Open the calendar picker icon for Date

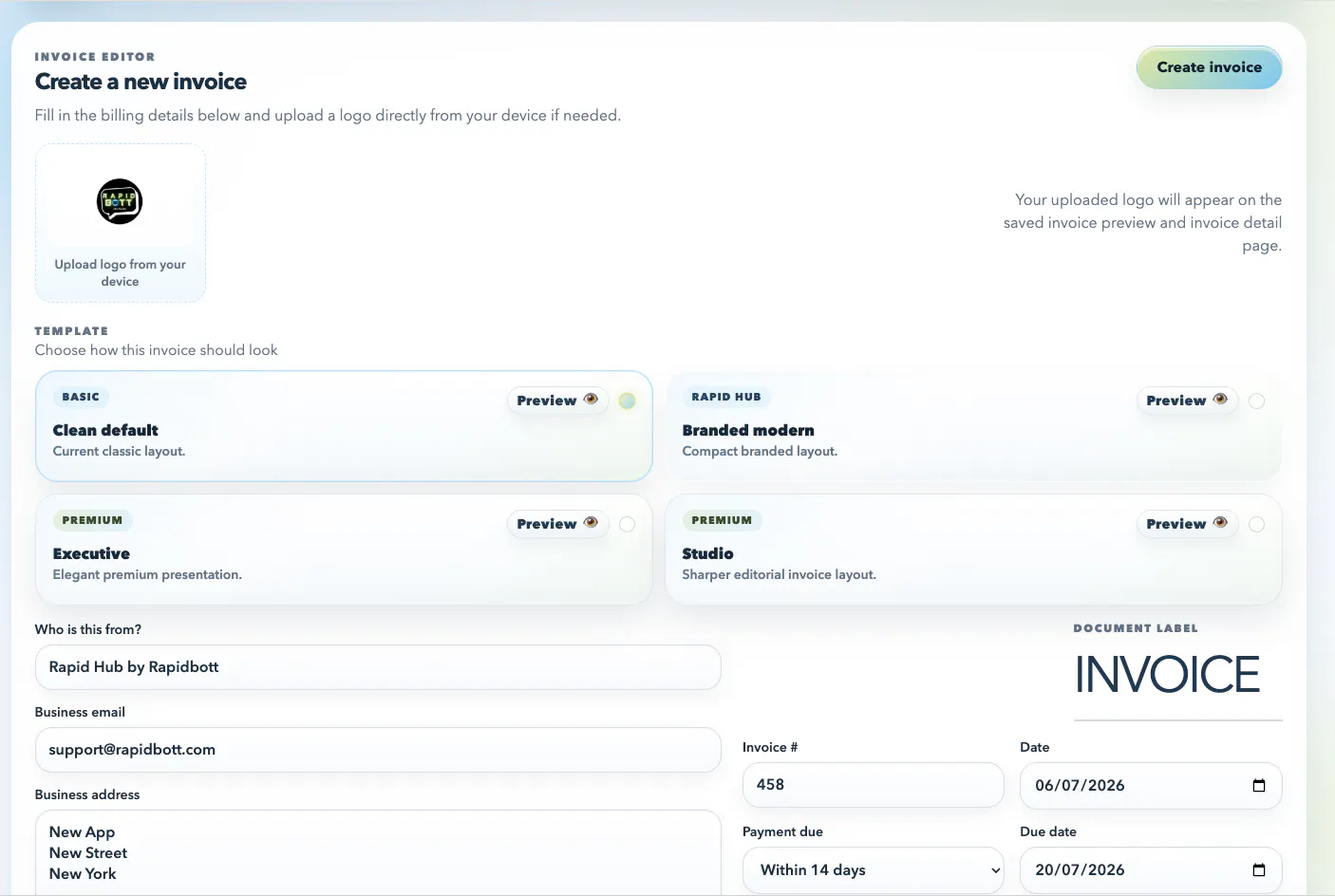pyautogui.click(x=1259, y=786)
